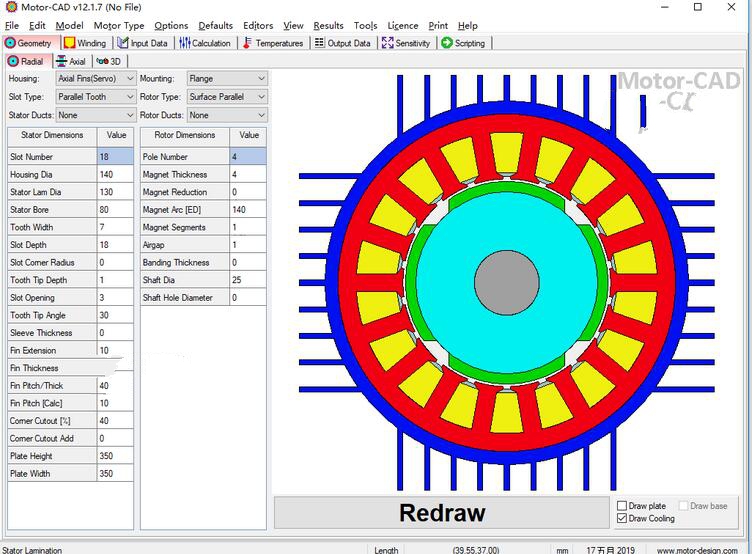Image resolution: width=753 pixels, height=554 pixels.
Task: Open the Results menu
Action: pos(328,25)
